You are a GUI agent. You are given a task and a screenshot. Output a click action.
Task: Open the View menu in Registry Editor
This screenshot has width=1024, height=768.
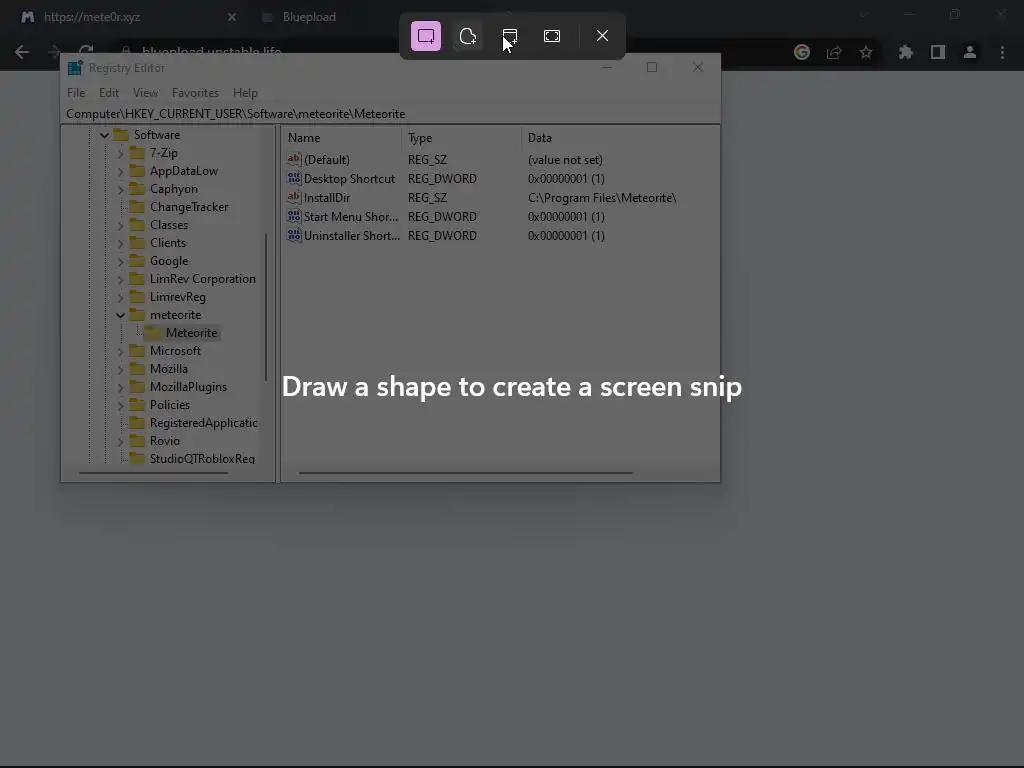point(146,93)
